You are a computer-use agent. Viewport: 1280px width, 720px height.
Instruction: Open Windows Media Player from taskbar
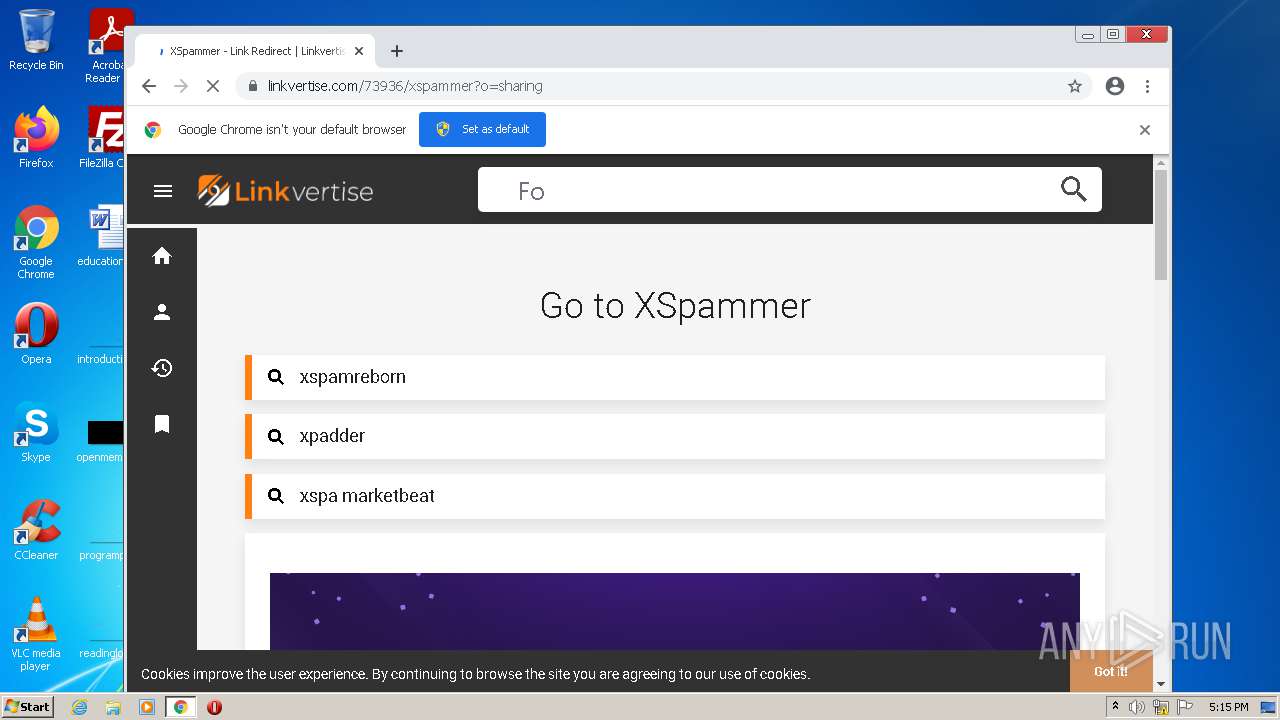[x=147, y=707]
